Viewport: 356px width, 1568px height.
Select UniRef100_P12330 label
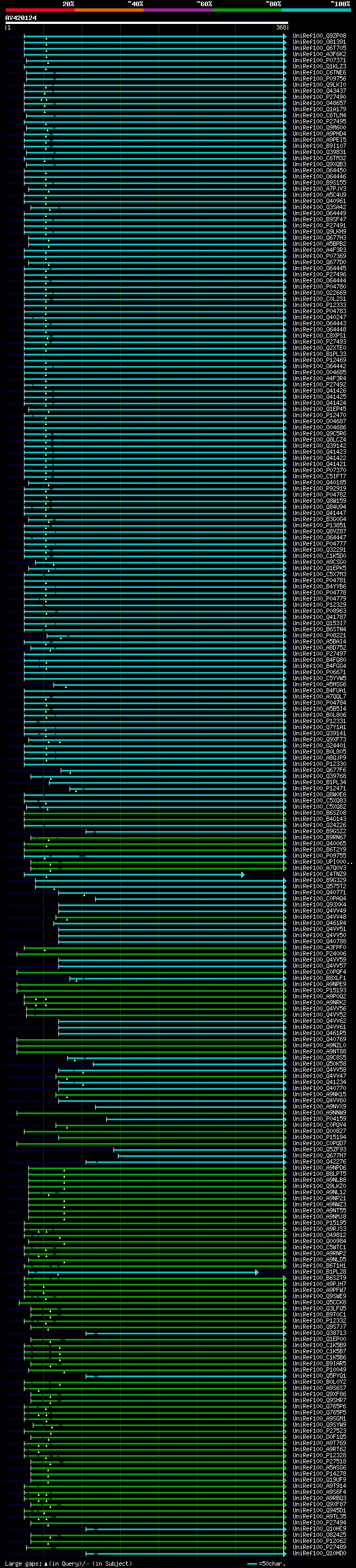click(x=319, y=764)
